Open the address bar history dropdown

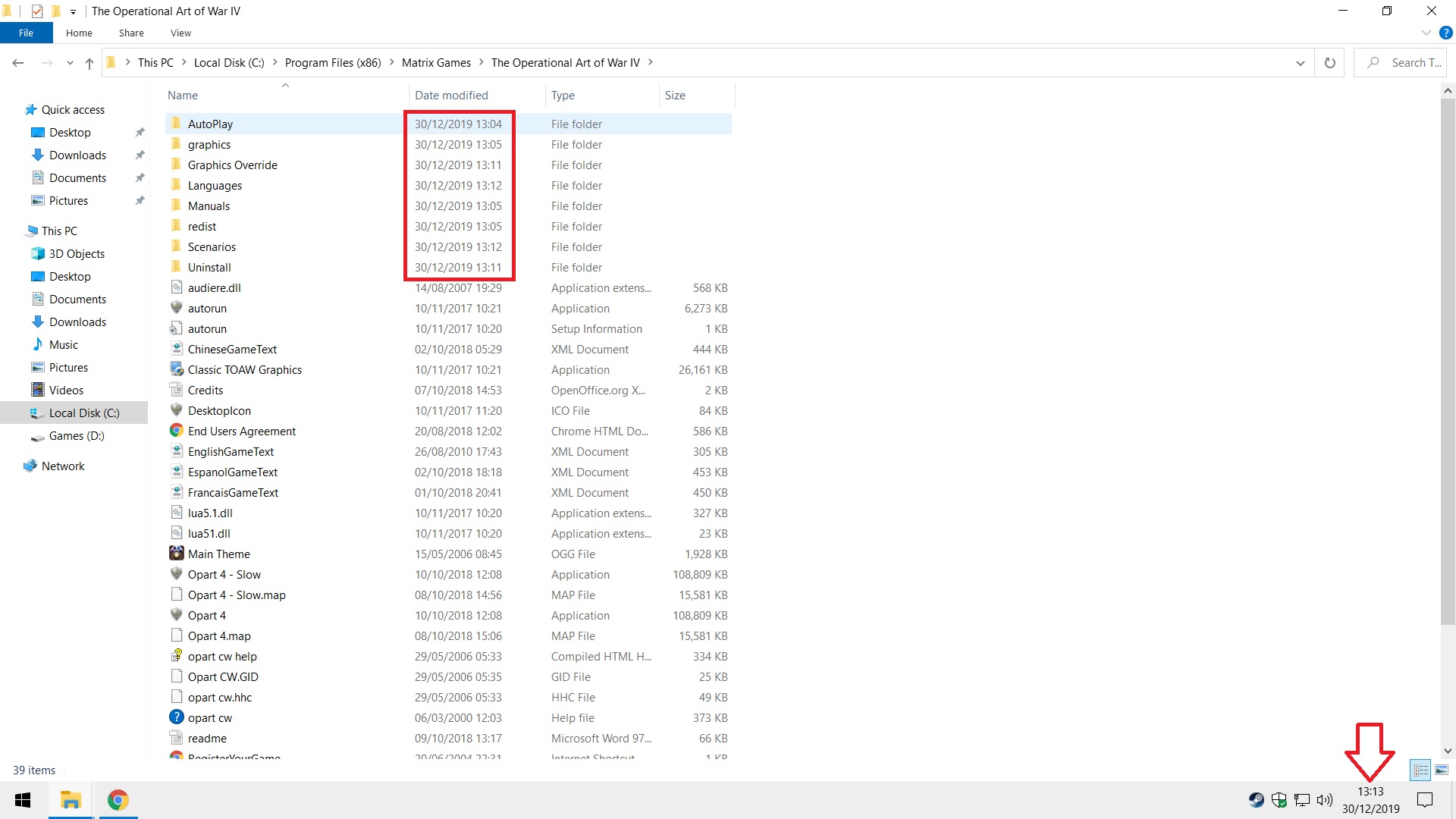(x=1301, y=63)
